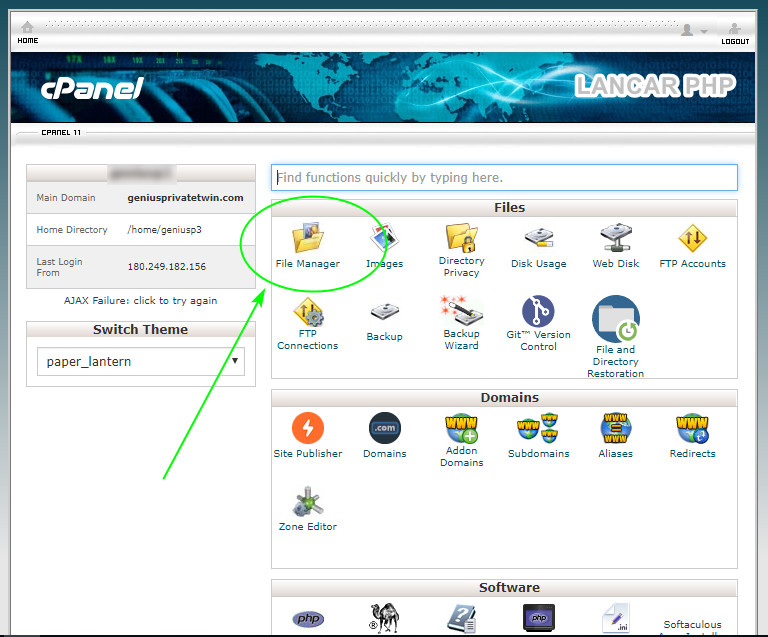
Task: Open the paper_lantern theme dropdown
Action: pyautogui.click(x=141, y=361)
